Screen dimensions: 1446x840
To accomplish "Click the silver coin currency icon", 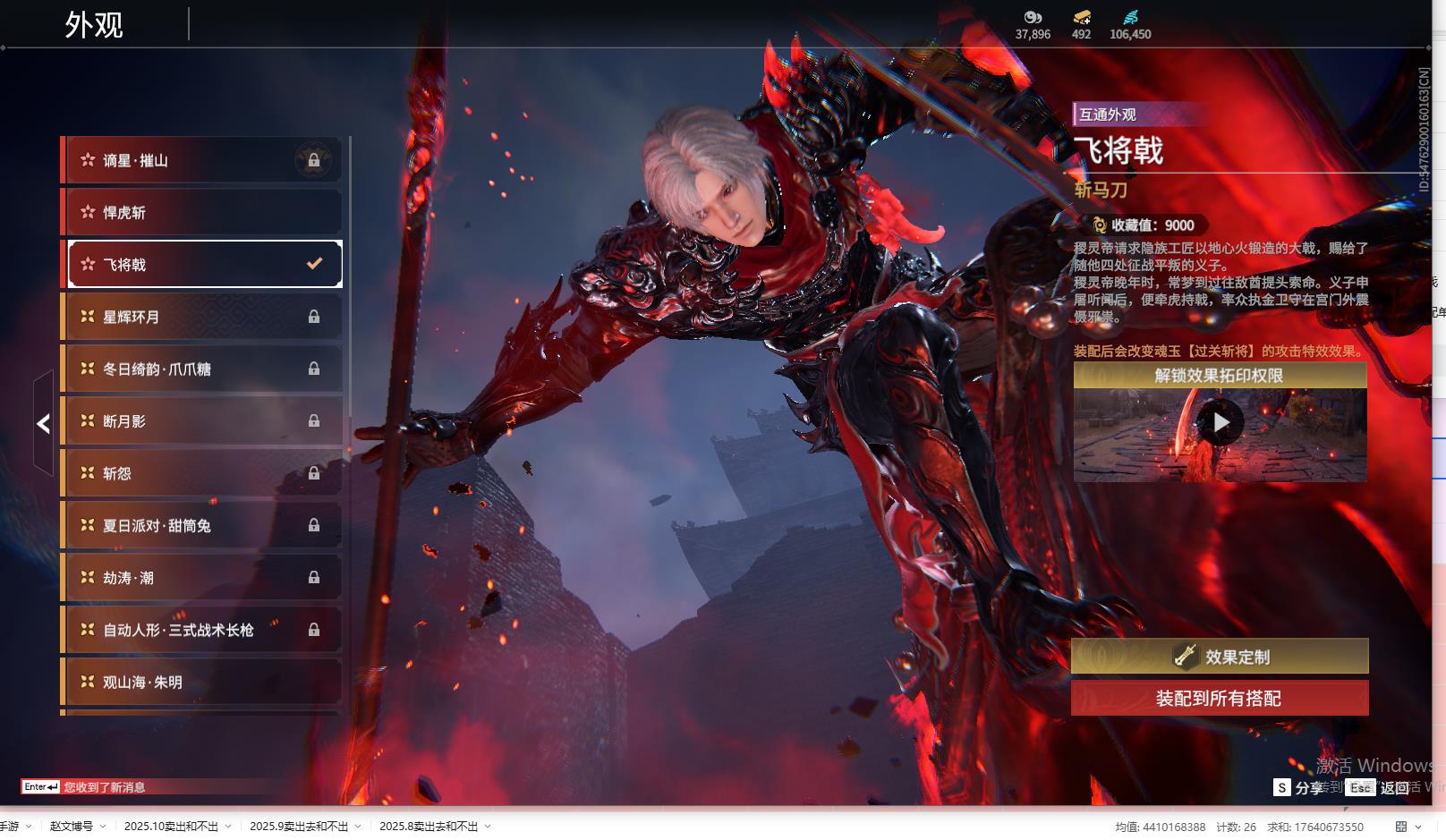I will [1033, 17].
